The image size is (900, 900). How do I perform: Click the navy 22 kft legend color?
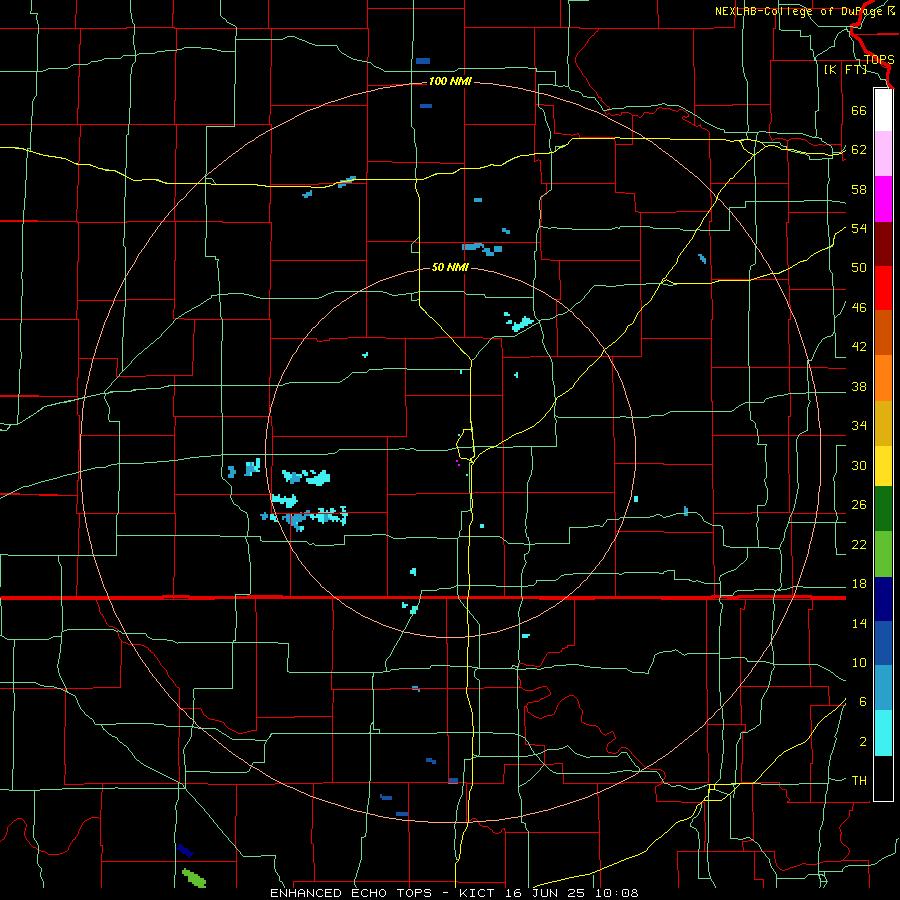(883, 599)
